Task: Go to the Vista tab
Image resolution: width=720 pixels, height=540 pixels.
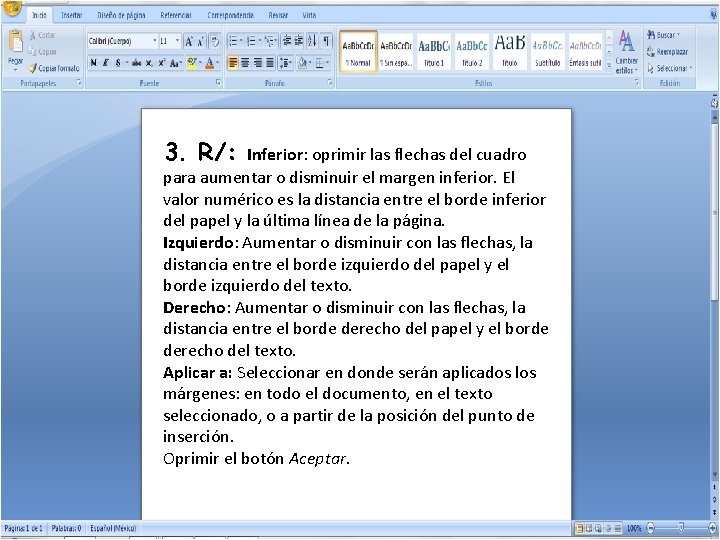Action: click(309, 15)
